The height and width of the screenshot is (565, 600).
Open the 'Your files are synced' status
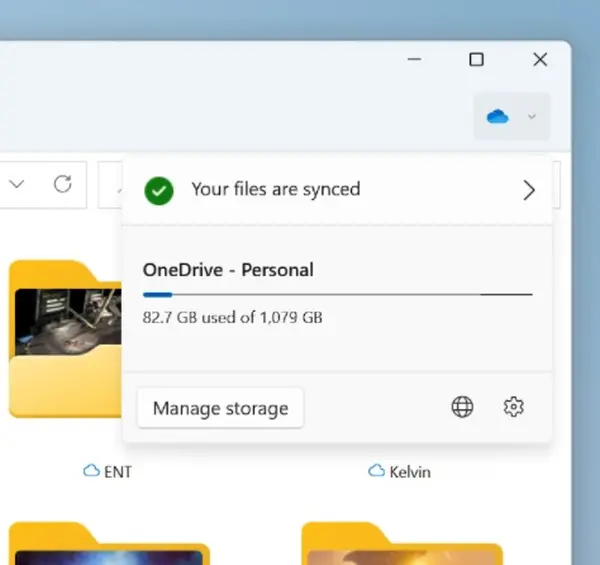(x=275, y=189)
